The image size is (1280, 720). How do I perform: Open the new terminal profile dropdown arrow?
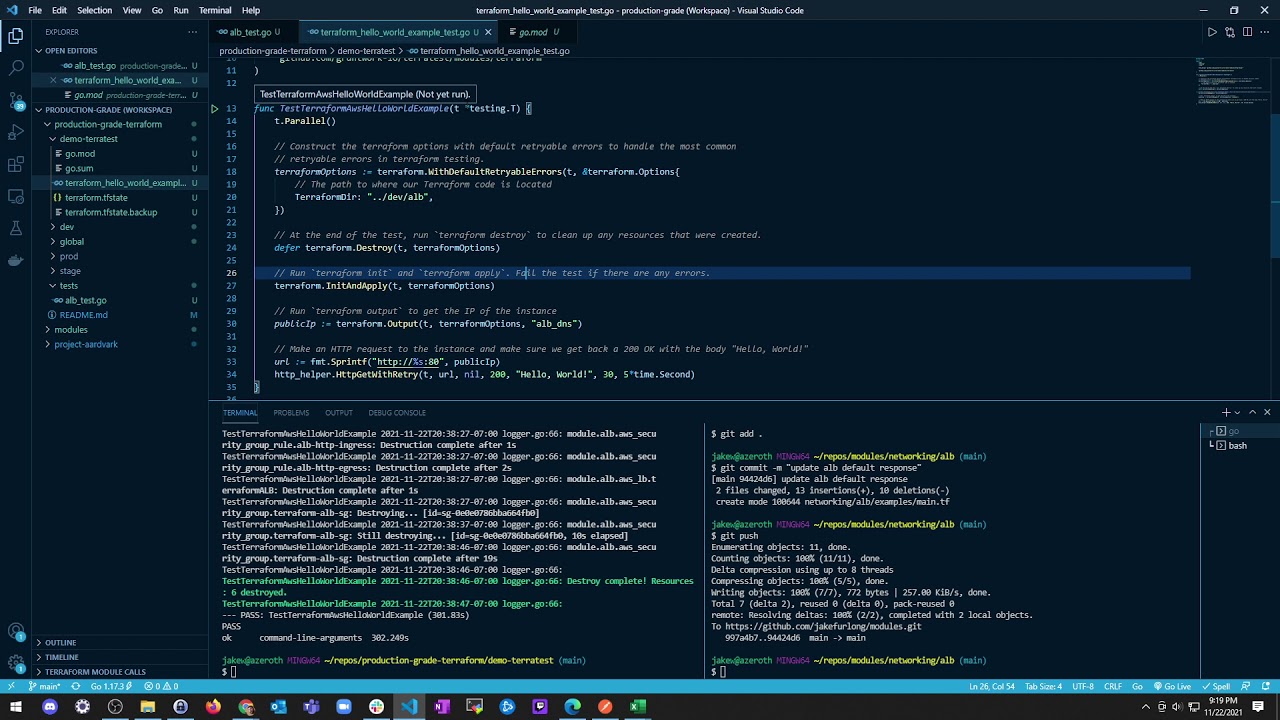point(1238,412)
